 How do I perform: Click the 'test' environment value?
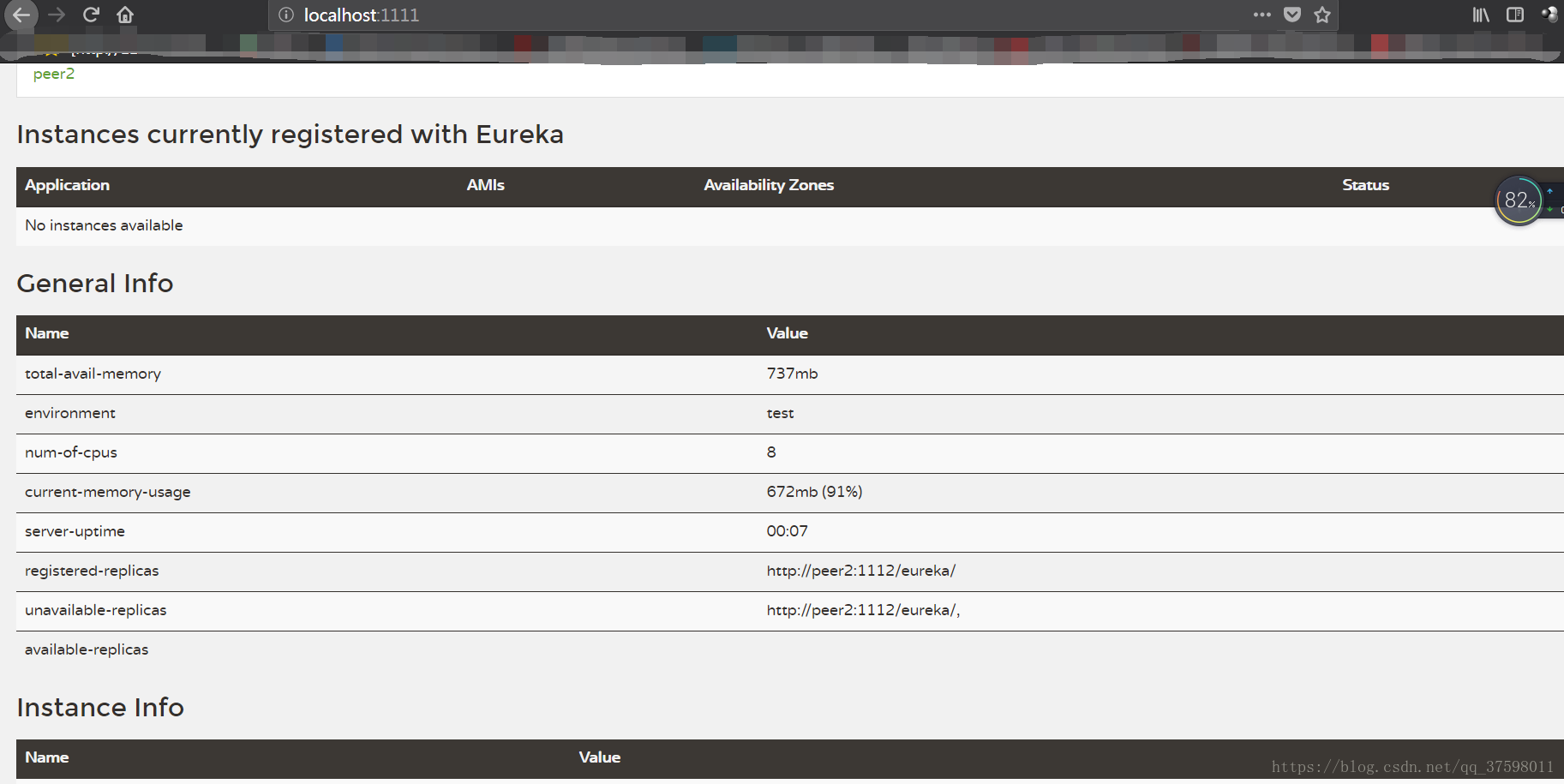tap(780, 413)
